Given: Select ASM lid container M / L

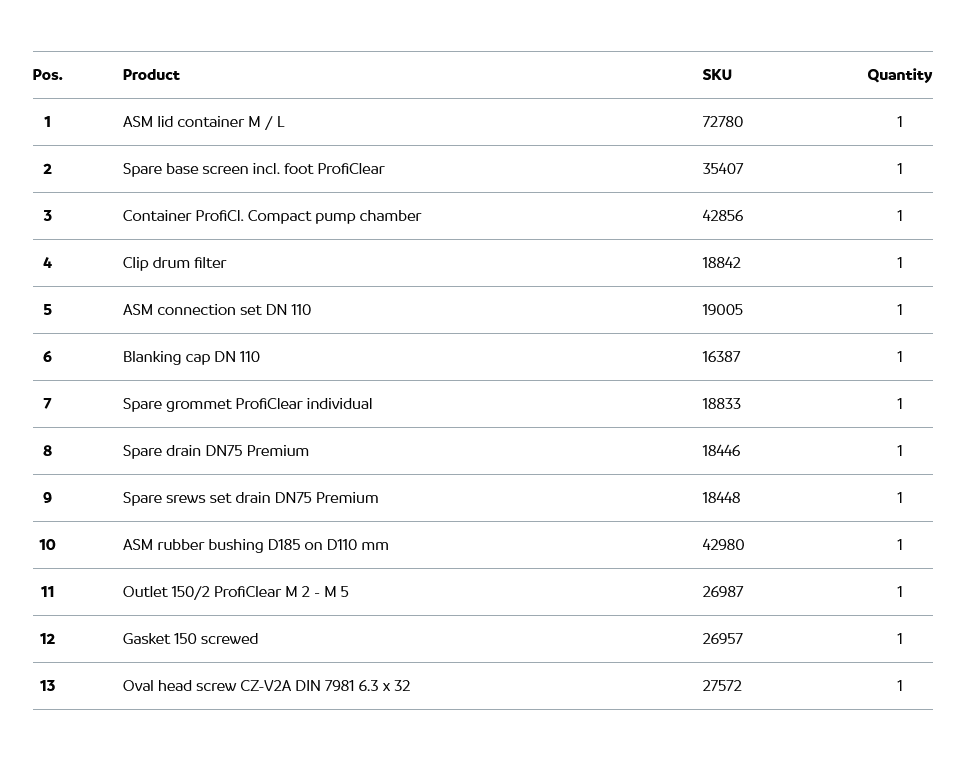Looking at the screenshot, I should 203,122.
